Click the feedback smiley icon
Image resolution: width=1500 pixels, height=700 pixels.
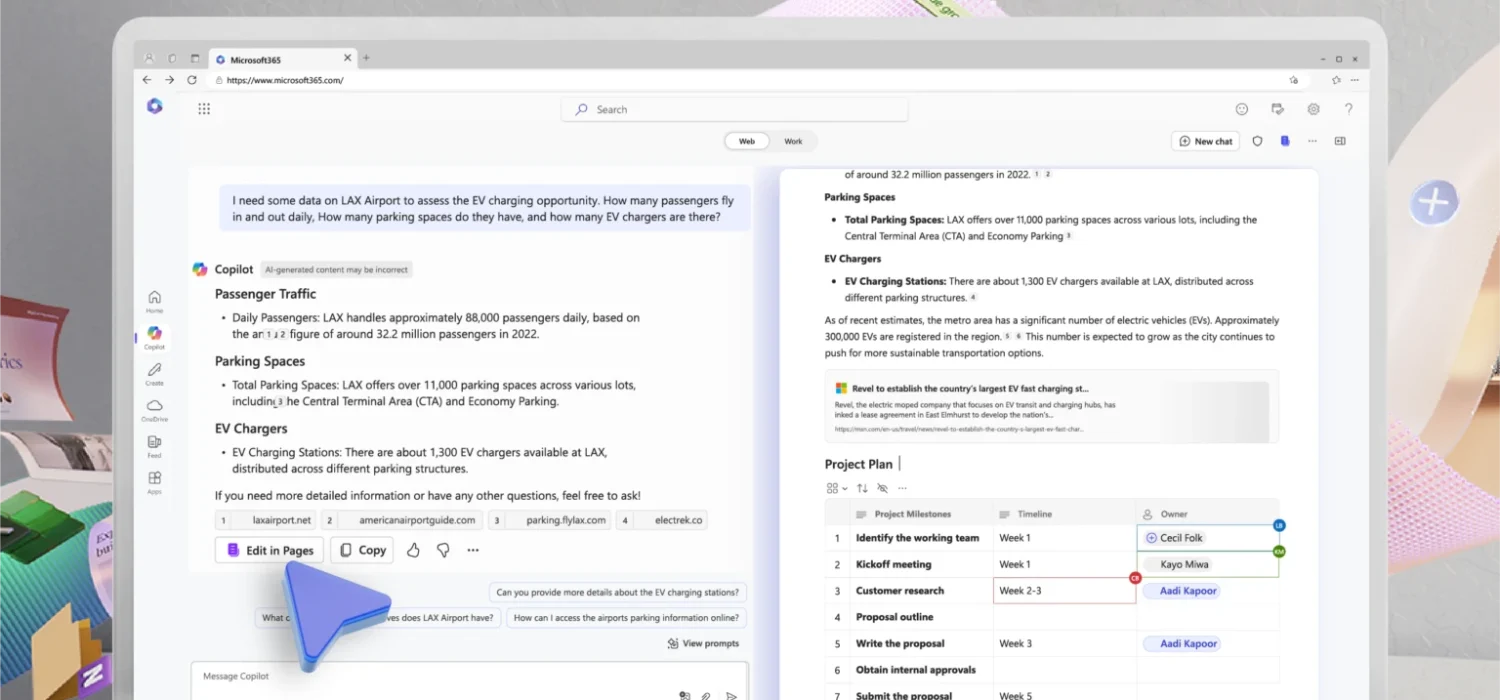[x=1241, y=109]
